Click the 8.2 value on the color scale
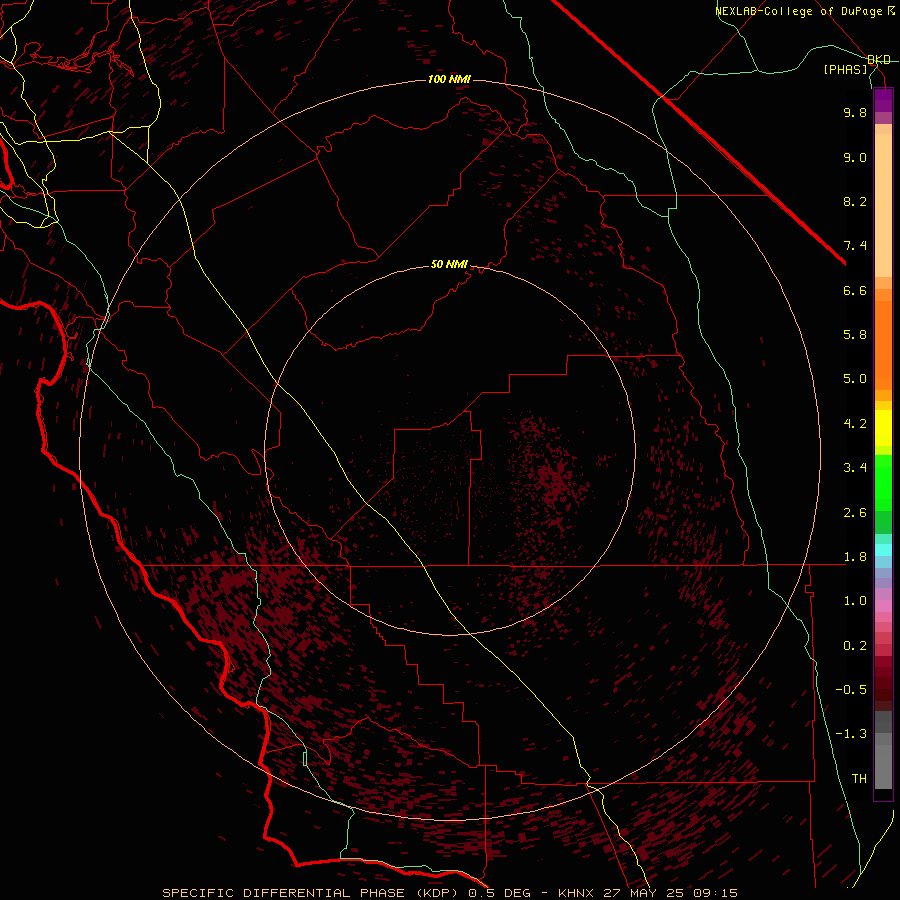The width and height of the screenshot is (900, 900). 855,201
